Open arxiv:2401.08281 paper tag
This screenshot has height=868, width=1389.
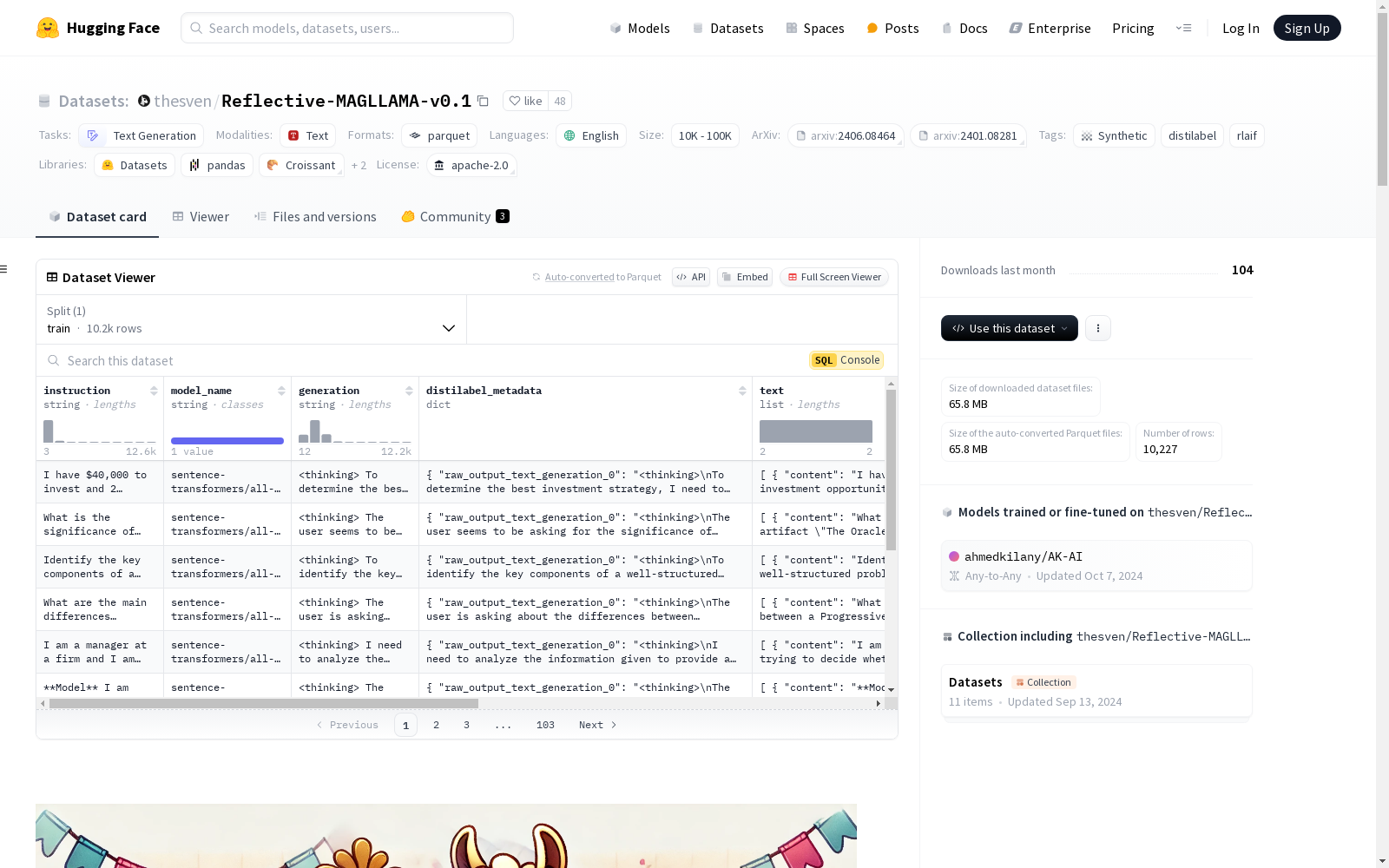point(968,135)
